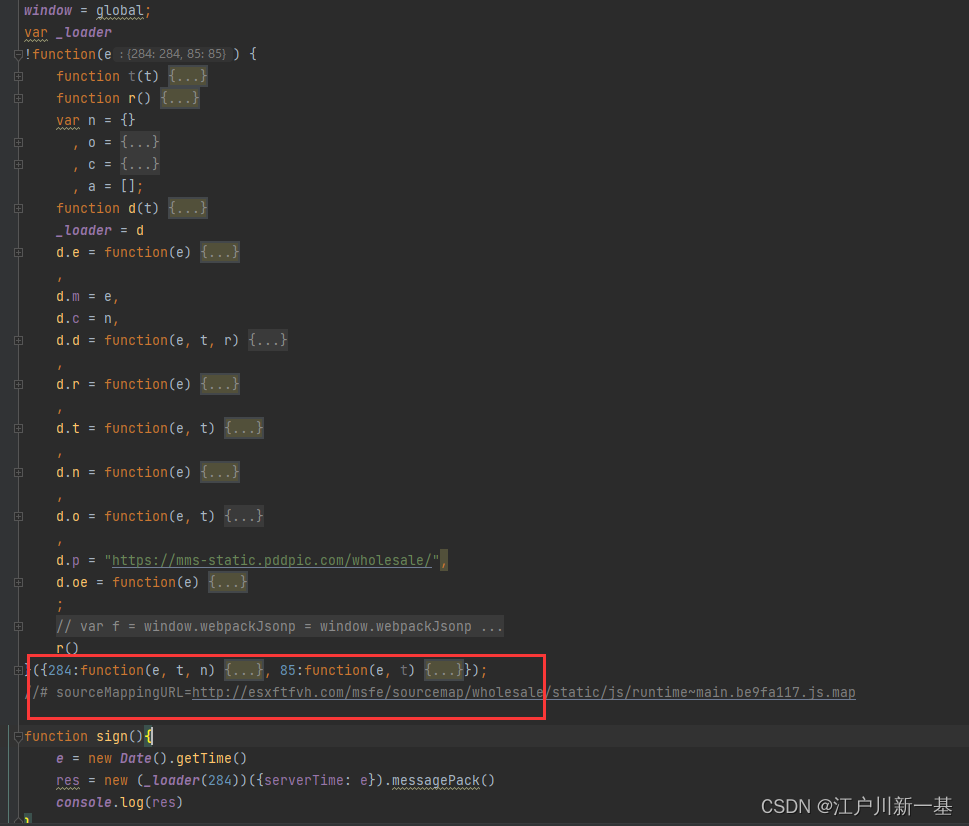This screenshot has width=969, height=826.
Task: Expand d.d function via its gutter fold icon
Action: [x=18, y=340]
